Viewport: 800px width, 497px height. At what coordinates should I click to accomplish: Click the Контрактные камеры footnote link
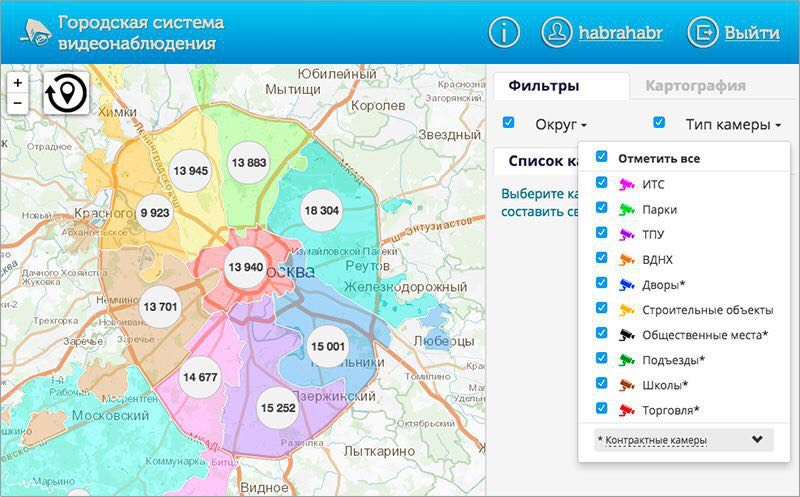point(656,440)
